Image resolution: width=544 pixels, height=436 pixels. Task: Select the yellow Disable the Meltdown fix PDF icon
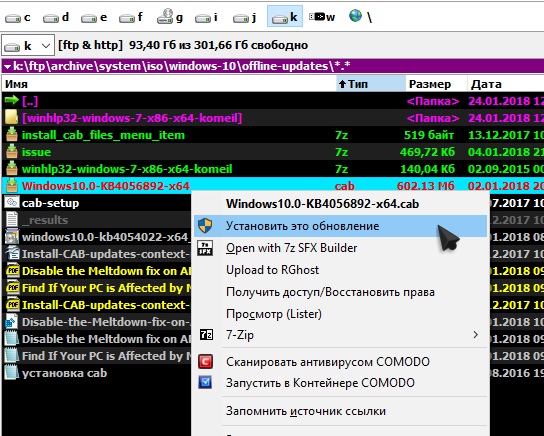(x=12, y=271)
